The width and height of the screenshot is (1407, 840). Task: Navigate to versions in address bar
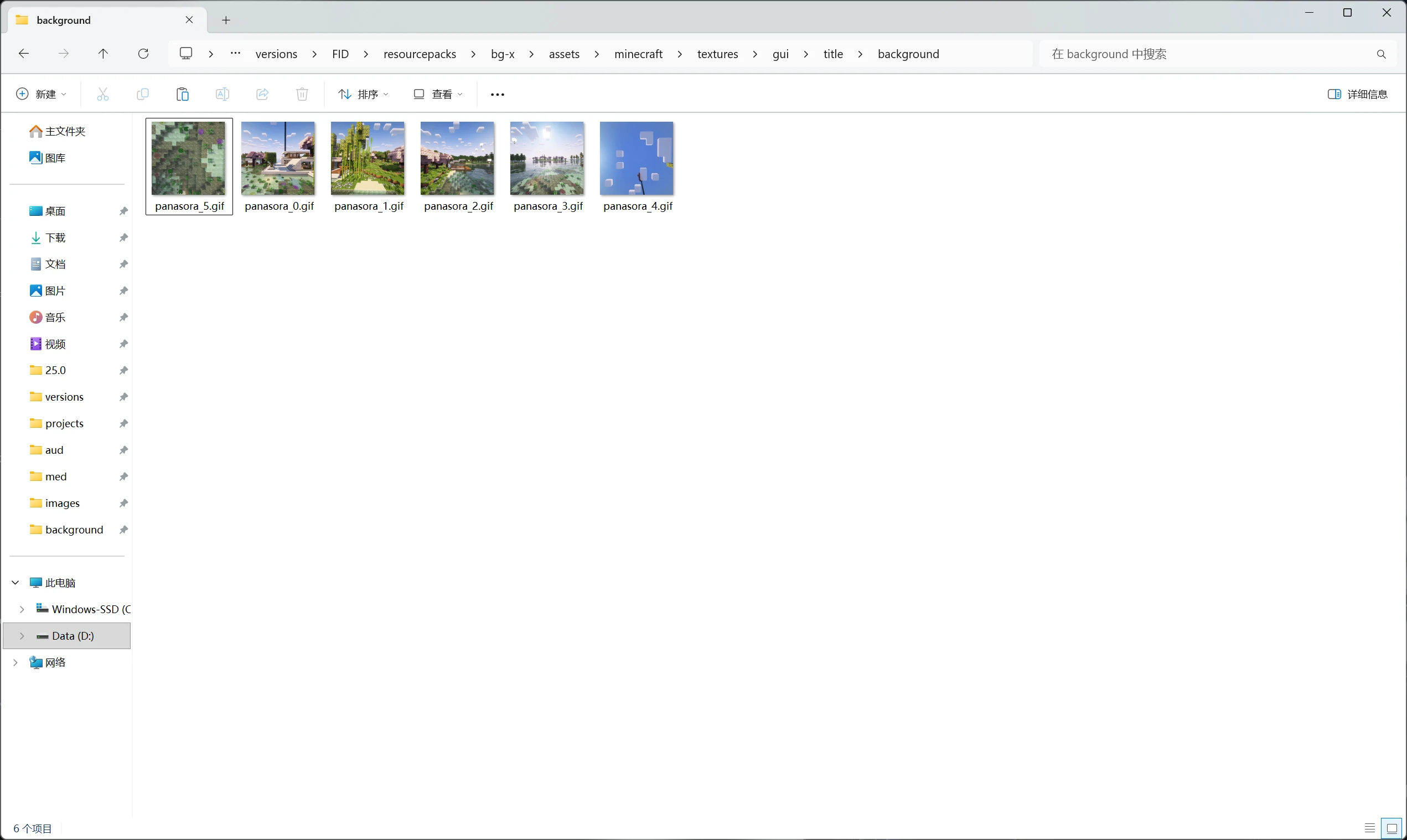pos(276,54)
